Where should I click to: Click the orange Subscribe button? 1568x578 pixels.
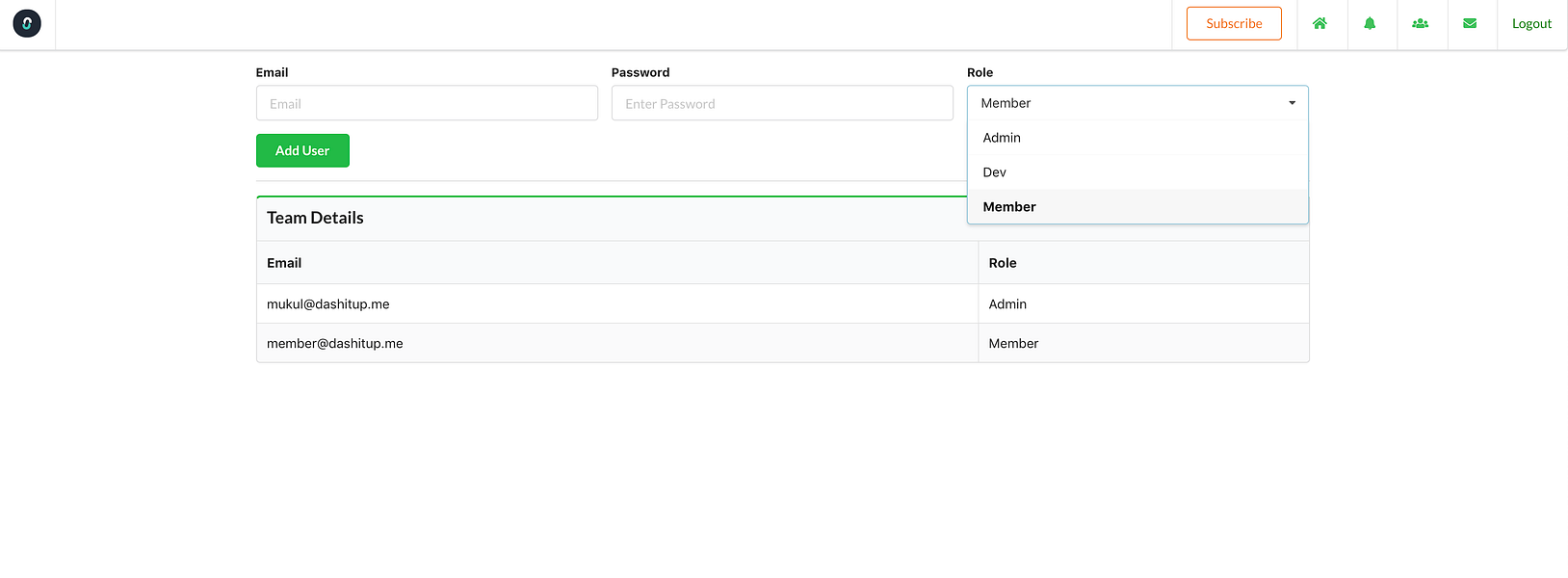click(x=1234, y=24)
